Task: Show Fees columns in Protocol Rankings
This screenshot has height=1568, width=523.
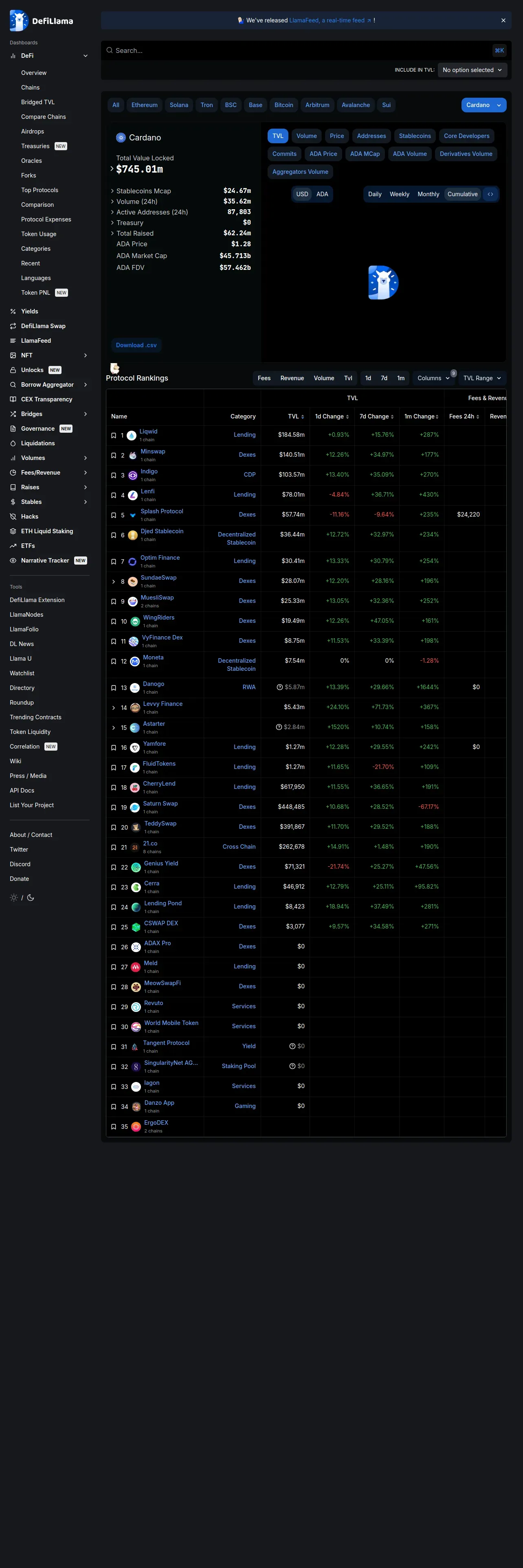Action: click(x=264, y=378)
